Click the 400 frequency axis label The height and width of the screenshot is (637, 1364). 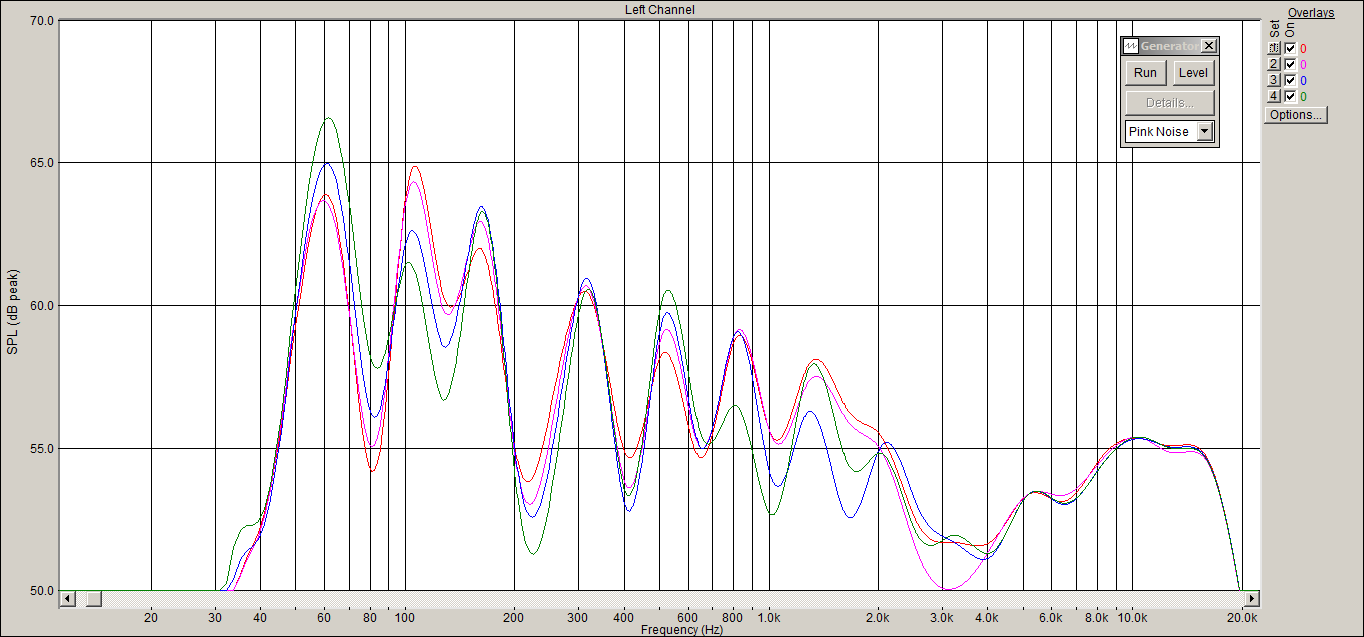[x=624, y=618]
